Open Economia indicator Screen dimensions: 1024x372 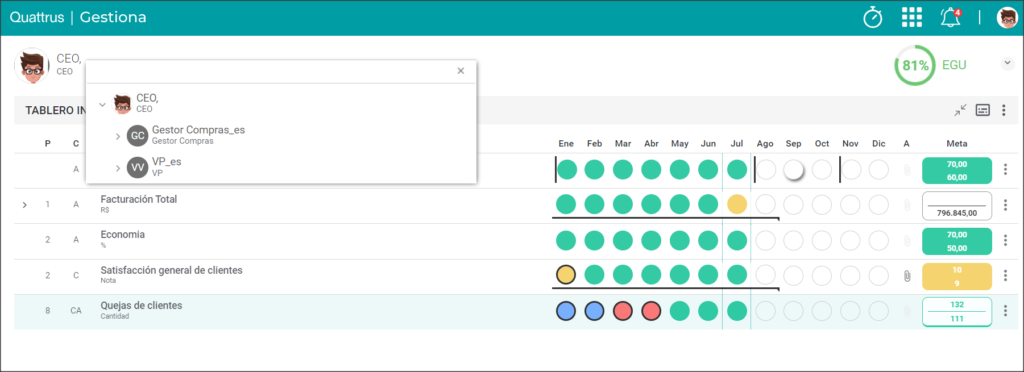123,234
